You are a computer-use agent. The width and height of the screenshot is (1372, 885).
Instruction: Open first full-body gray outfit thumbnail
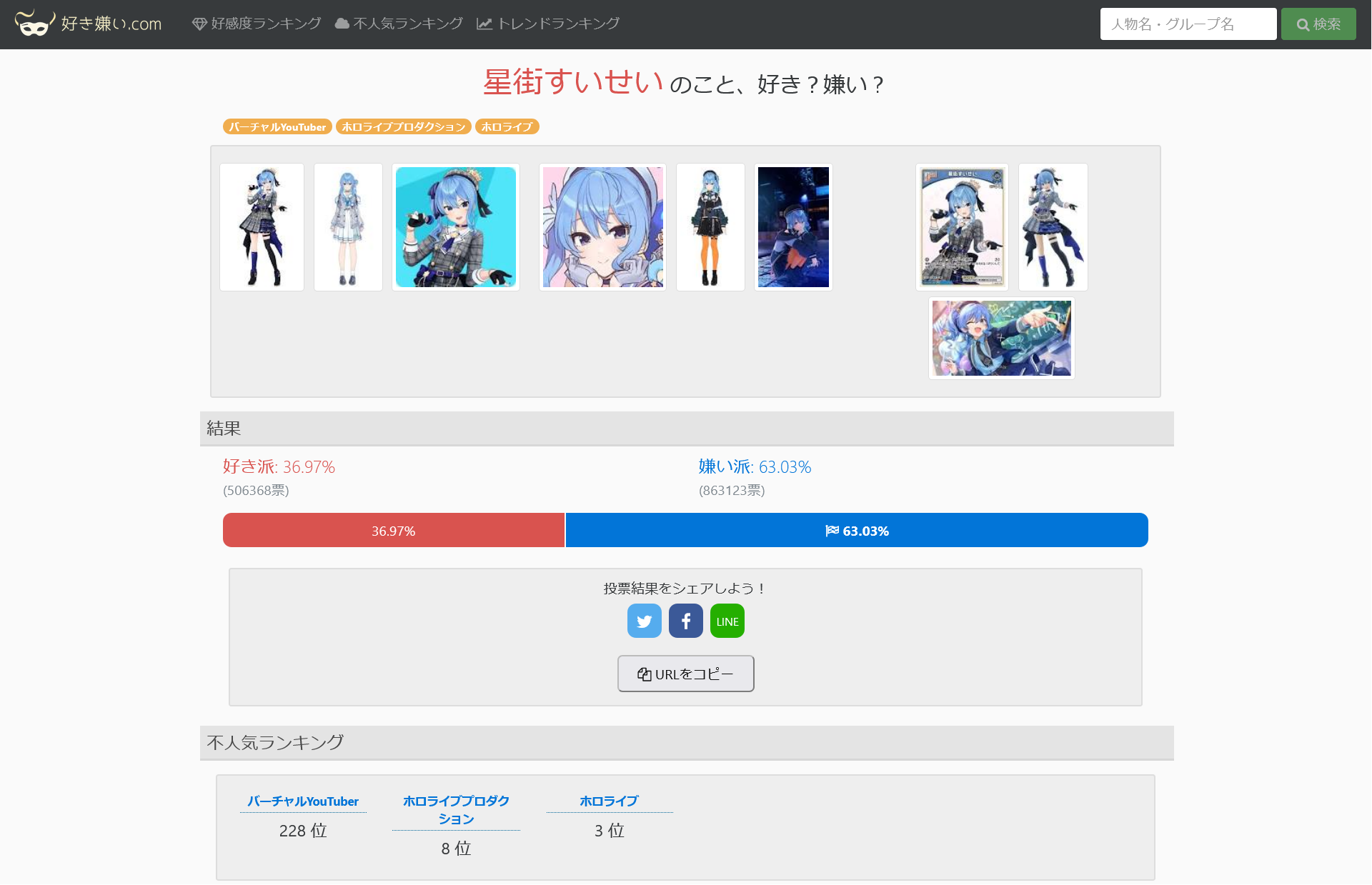coord(262,227)
